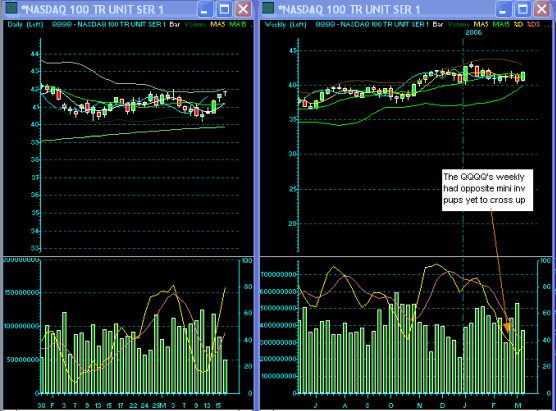
Task: Close the weekly chart window
Action: (542, 9)
